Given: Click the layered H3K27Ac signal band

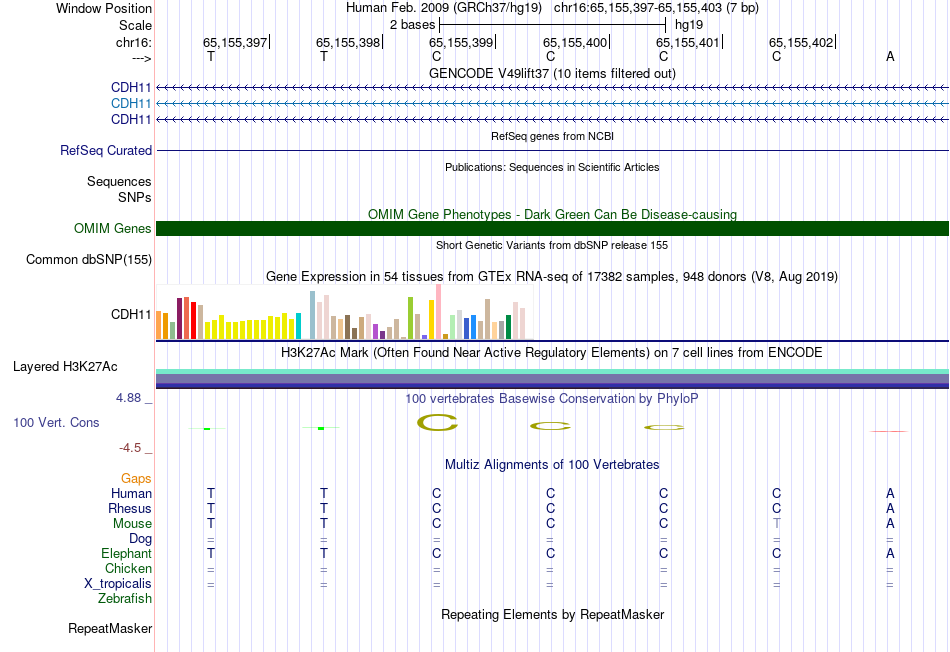Looking at the screenshot, I should [x=552, y=378].
